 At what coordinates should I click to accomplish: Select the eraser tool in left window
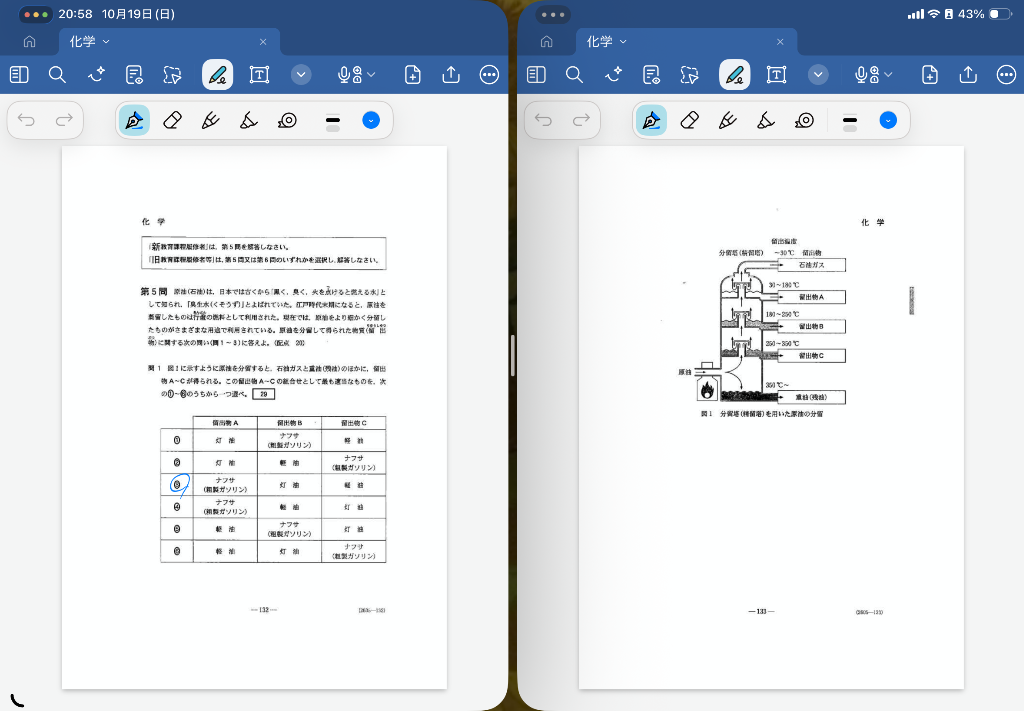(x=172, y=121)
